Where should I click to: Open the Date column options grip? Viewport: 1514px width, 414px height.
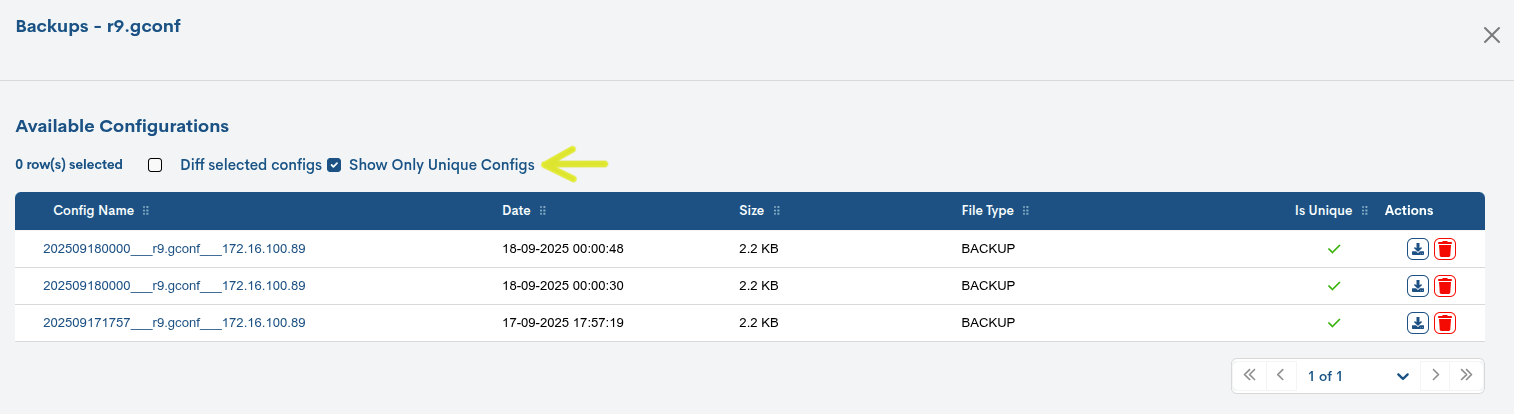[543, 211]
